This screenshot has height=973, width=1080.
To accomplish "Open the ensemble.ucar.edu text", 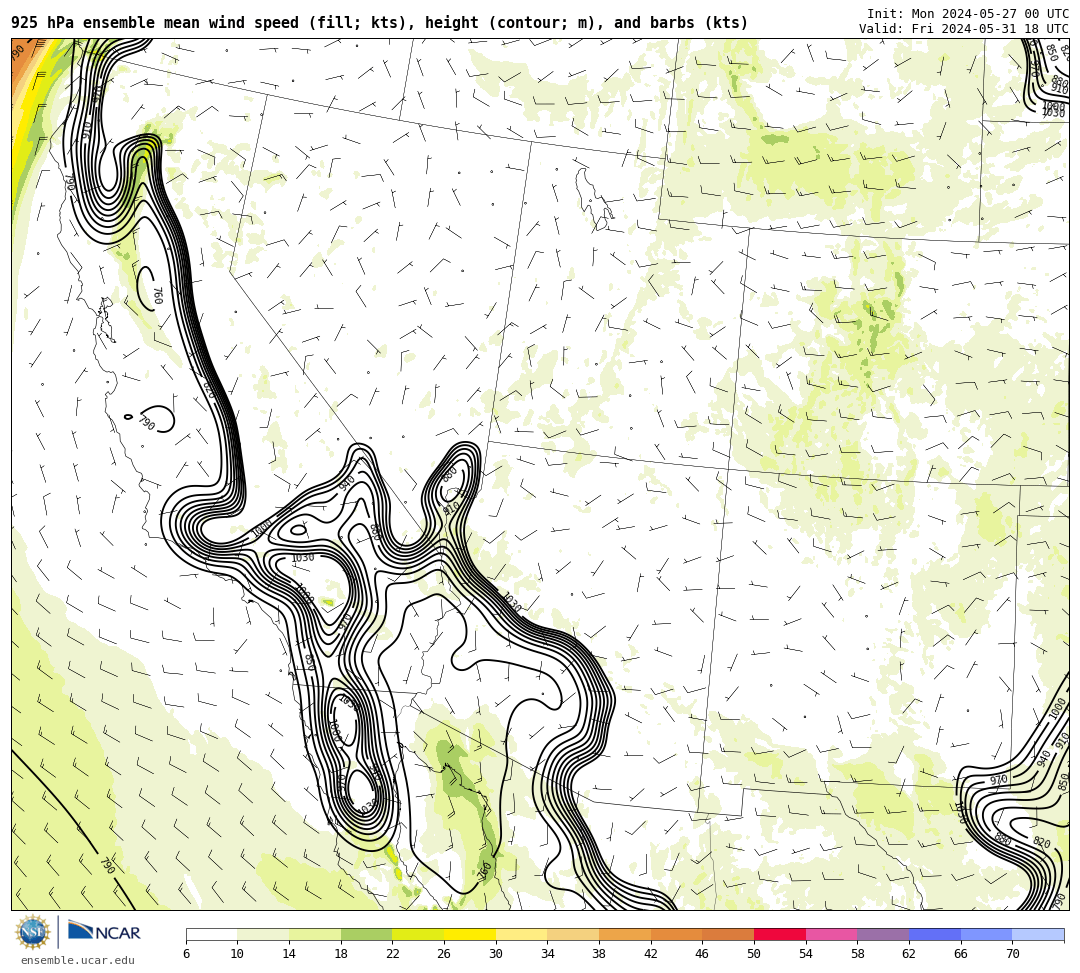I will click(78, 960).
